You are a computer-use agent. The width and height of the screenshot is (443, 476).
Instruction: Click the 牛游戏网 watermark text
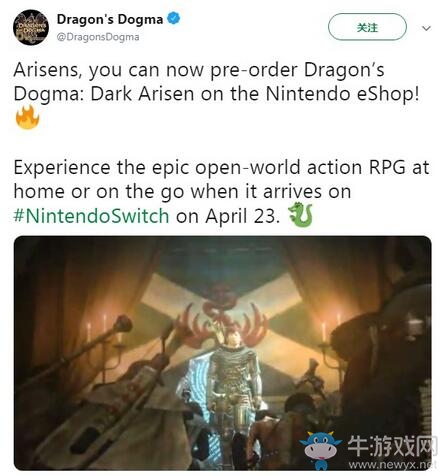click(392, 446)
